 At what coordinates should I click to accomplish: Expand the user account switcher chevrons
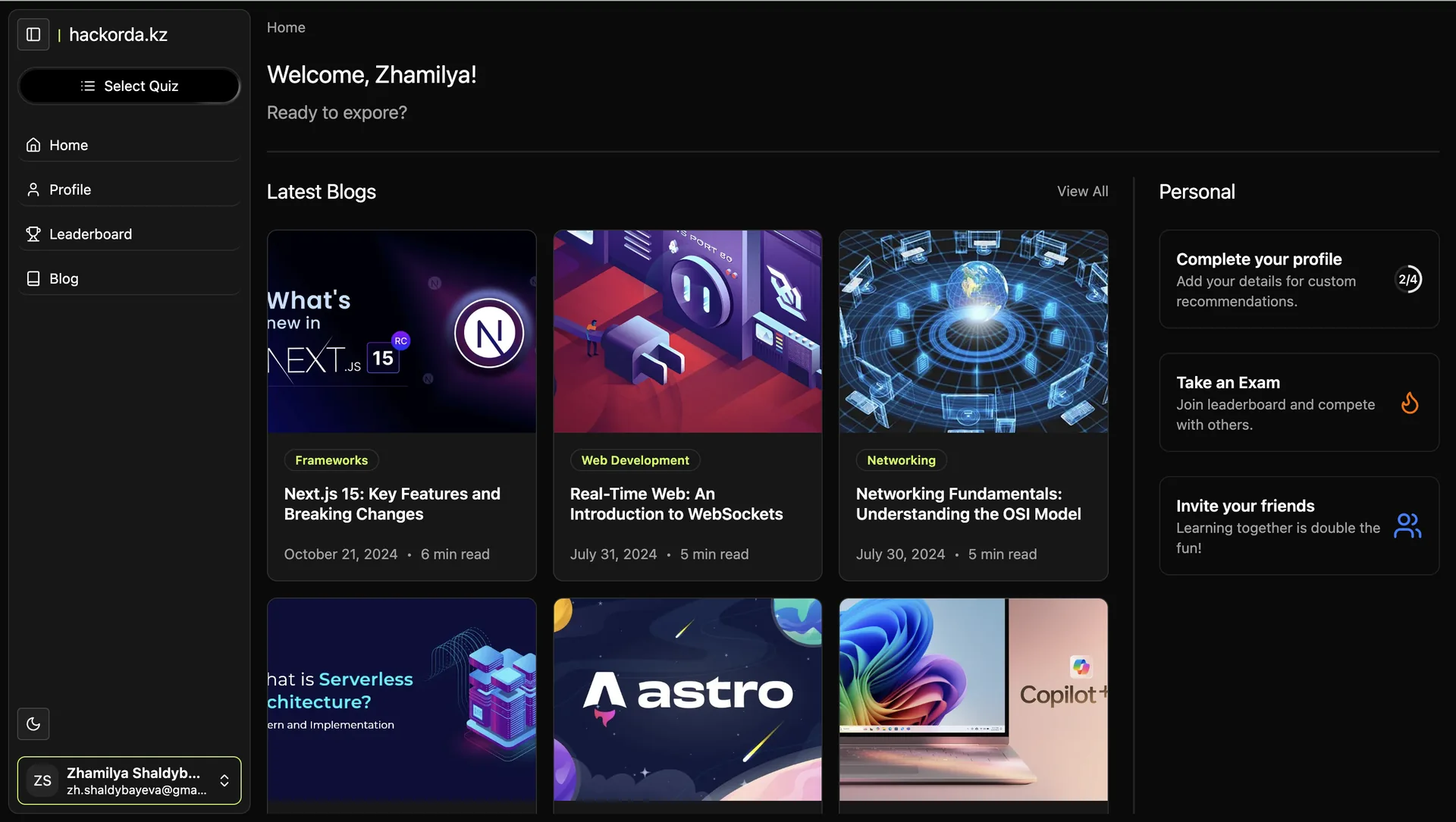[224, 780]
